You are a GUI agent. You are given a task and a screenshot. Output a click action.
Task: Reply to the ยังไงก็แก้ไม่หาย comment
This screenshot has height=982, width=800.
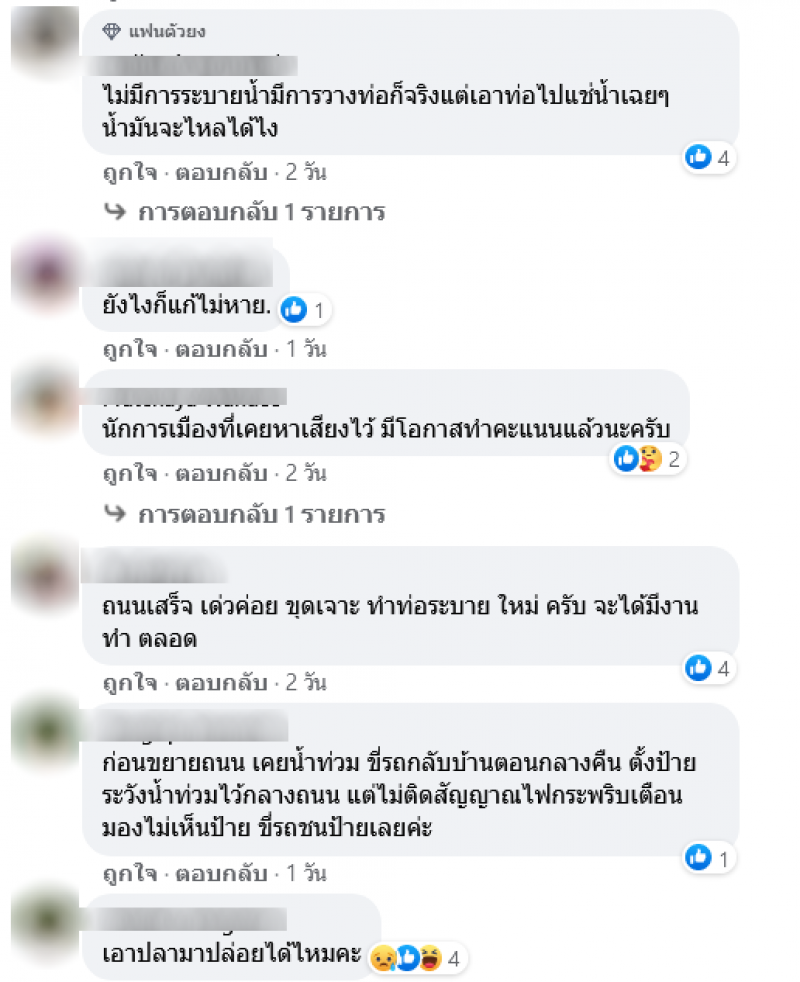[x=221, y=349]
